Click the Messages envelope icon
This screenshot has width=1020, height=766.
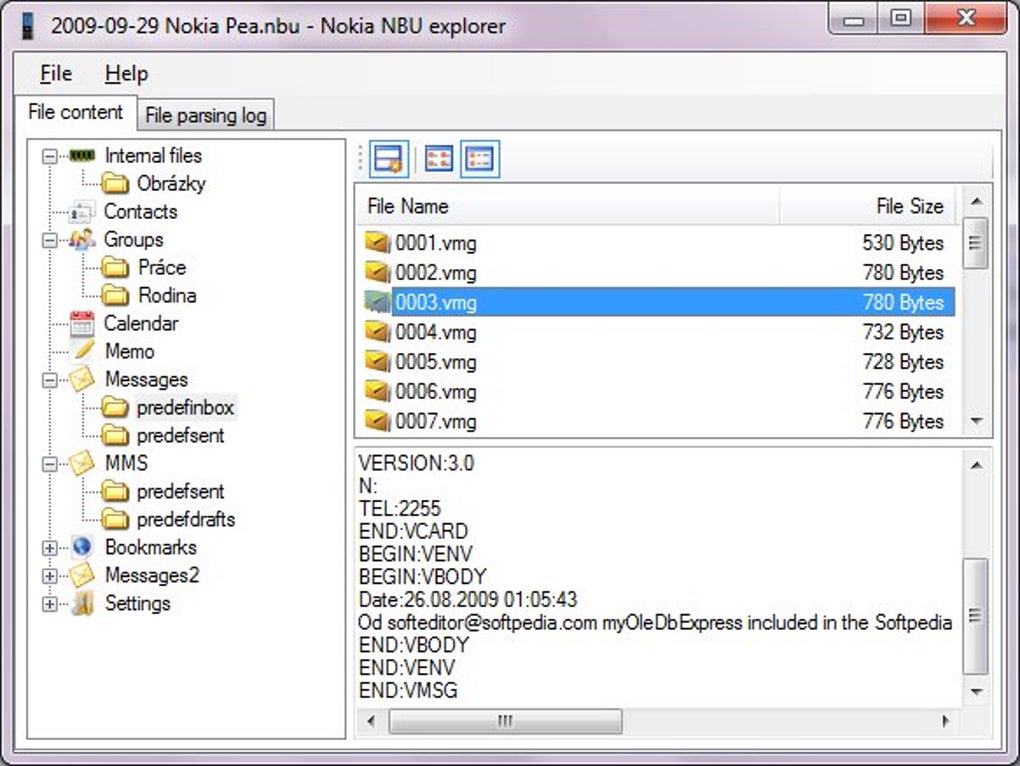coord(83,379)
